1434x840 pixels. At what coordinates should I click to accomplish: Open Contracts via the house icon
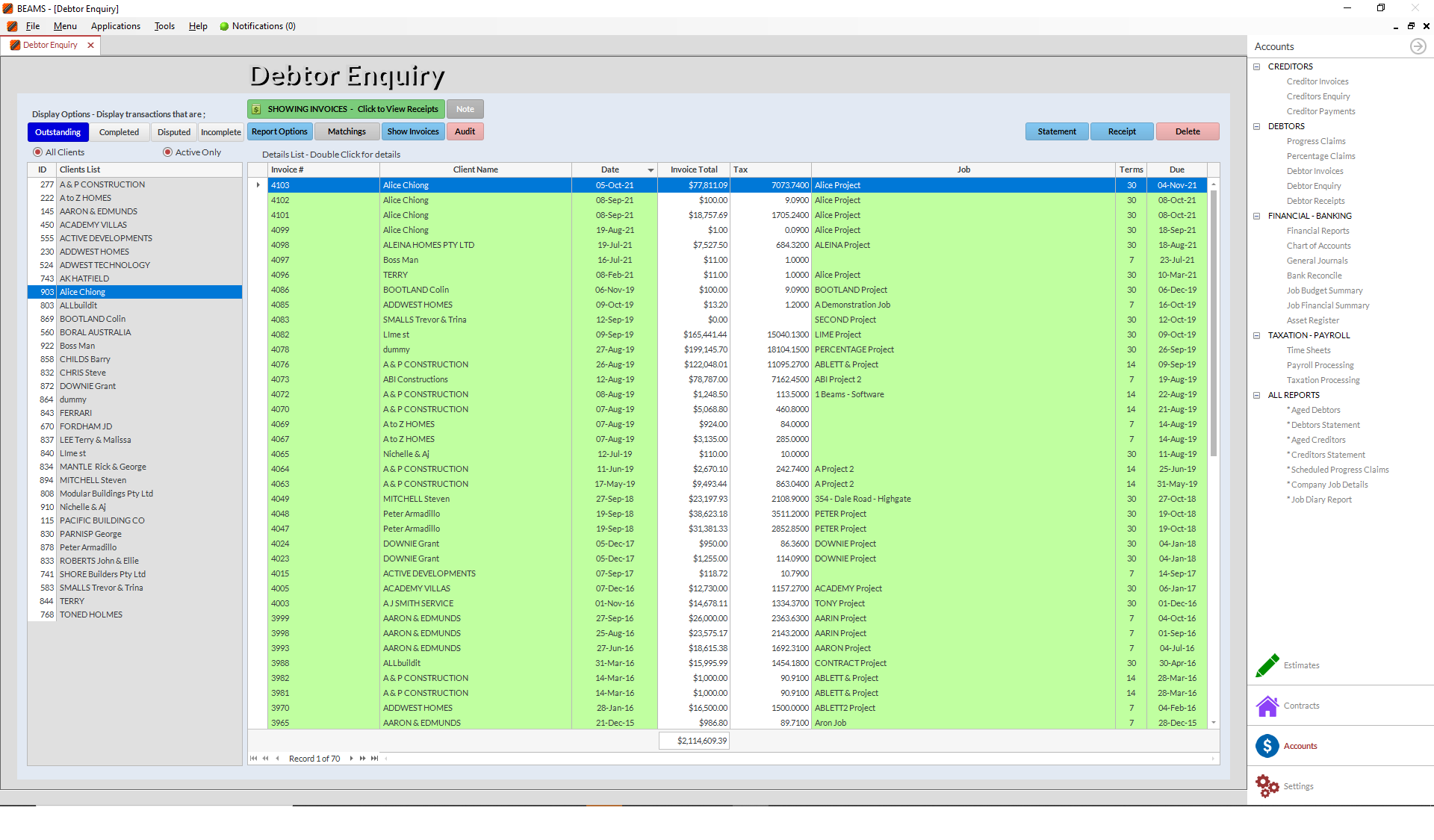[1267, 706]
